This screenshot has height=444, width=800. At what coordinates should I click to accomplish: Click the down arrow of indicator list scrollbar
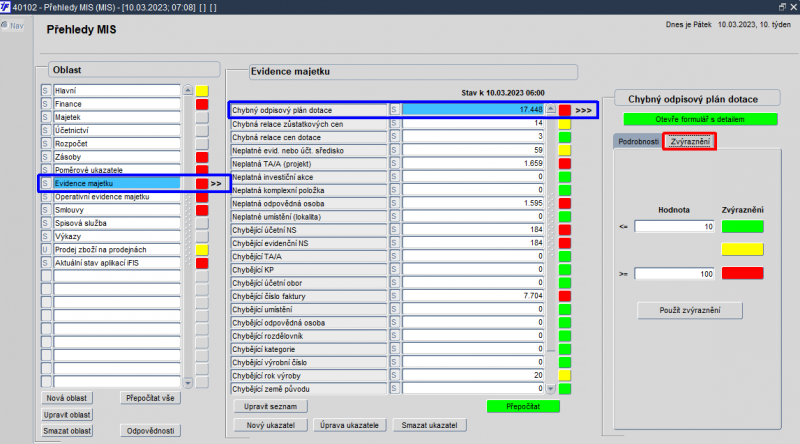pyautogui.click(x=551, y=388)
